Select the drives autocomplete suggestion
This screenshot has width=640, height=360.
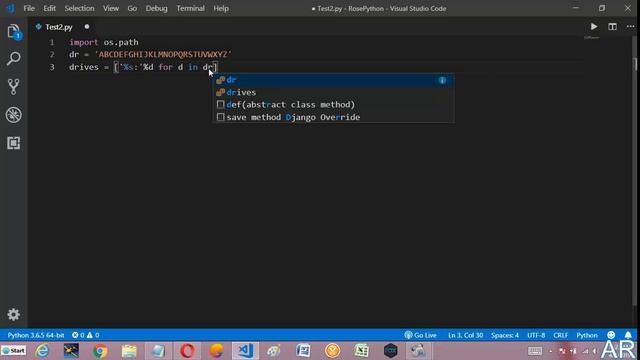(x=334, y=92)
